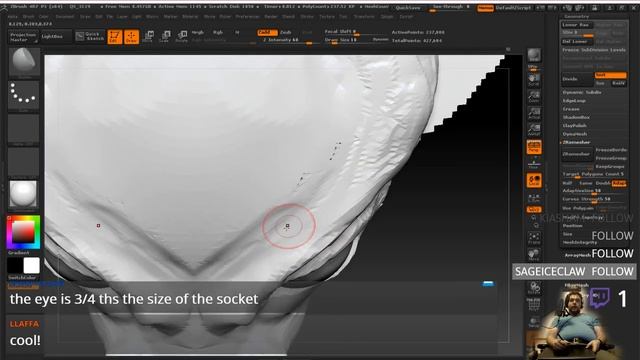Open the empty texture slot
Screen dimensions: 640x360
point(24,162)
